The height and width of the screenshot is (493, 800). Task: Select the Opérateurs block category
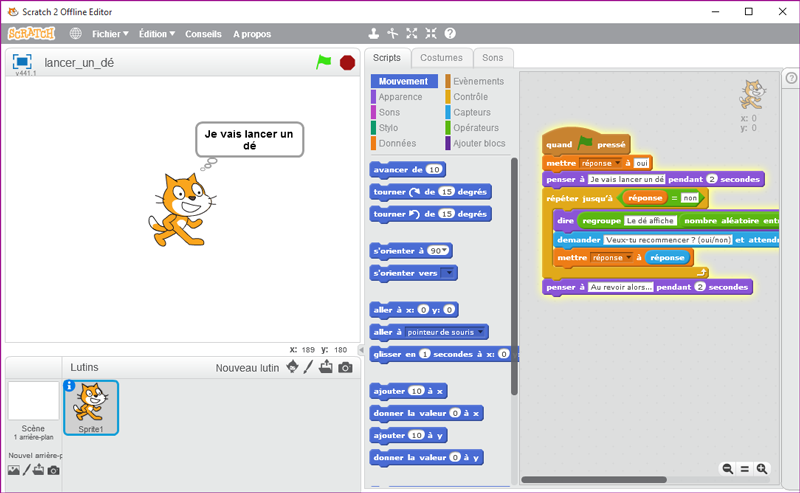point(476,128)
